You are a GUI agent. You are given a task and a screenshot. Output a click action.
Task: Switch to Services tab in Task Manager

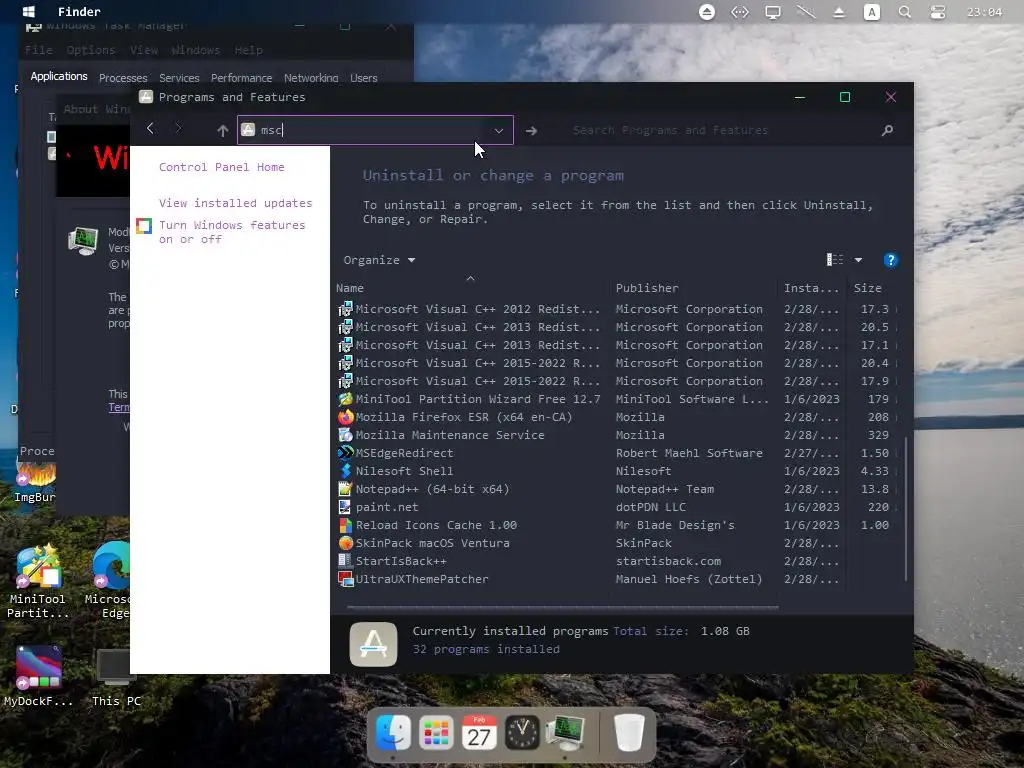tap(179, 78)
